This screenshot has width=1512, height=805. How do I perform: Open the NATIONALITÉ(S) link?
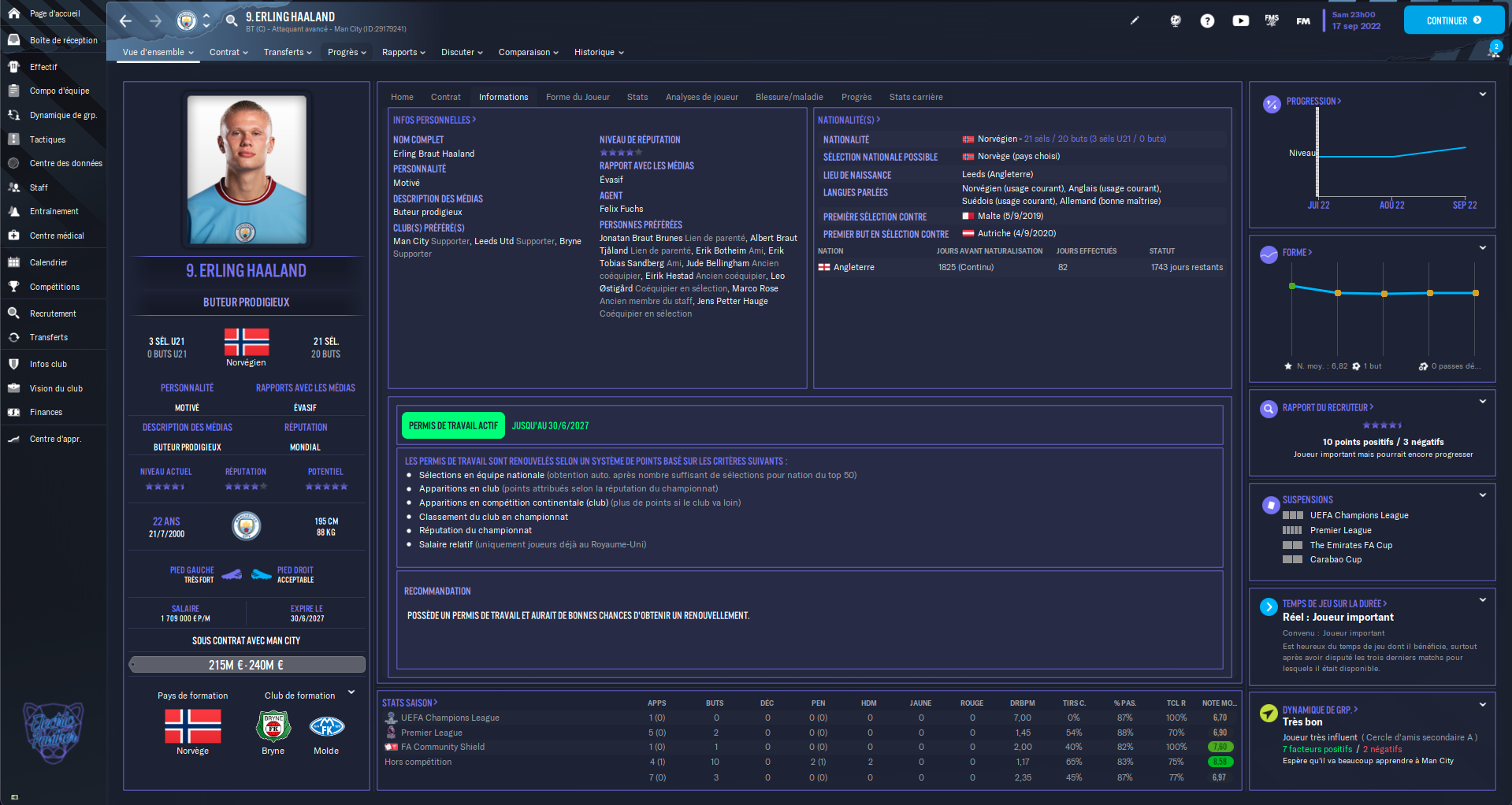[849, 120]
